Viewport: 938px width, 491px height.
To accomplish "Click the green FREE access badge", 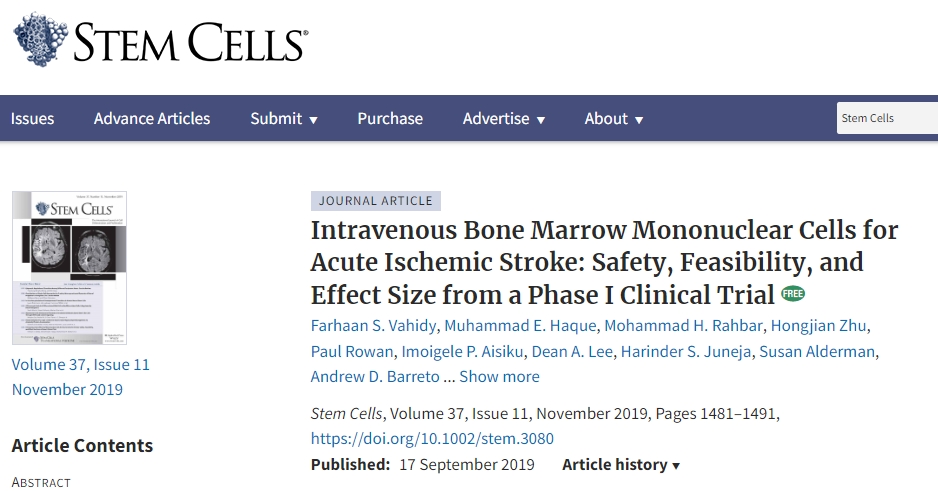I will coord(793,294).
